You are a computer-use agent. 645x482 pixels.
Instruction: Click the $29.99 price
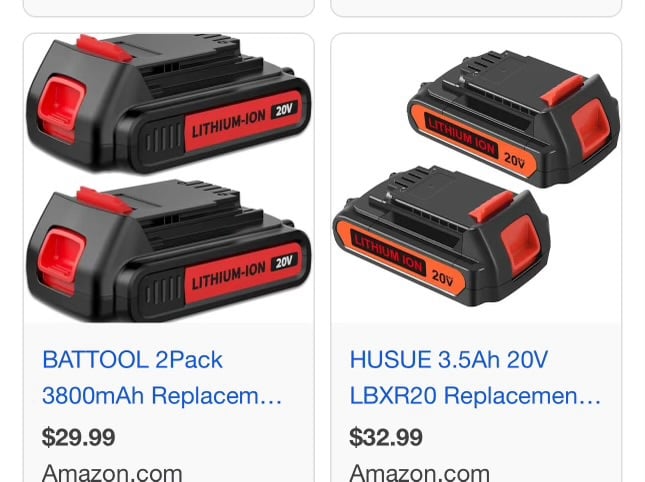coord(78,437)
